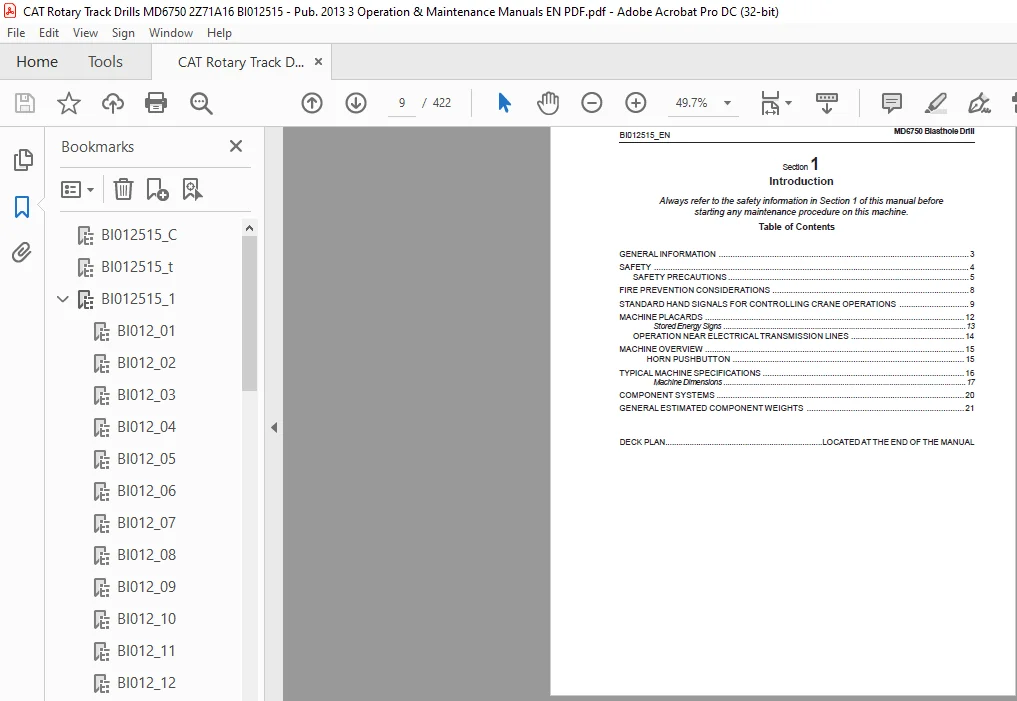Screen dimensions: 1017x701
Task: Open bookmark BI012_10
Action: pyautogui.click(x=147, y=619)
